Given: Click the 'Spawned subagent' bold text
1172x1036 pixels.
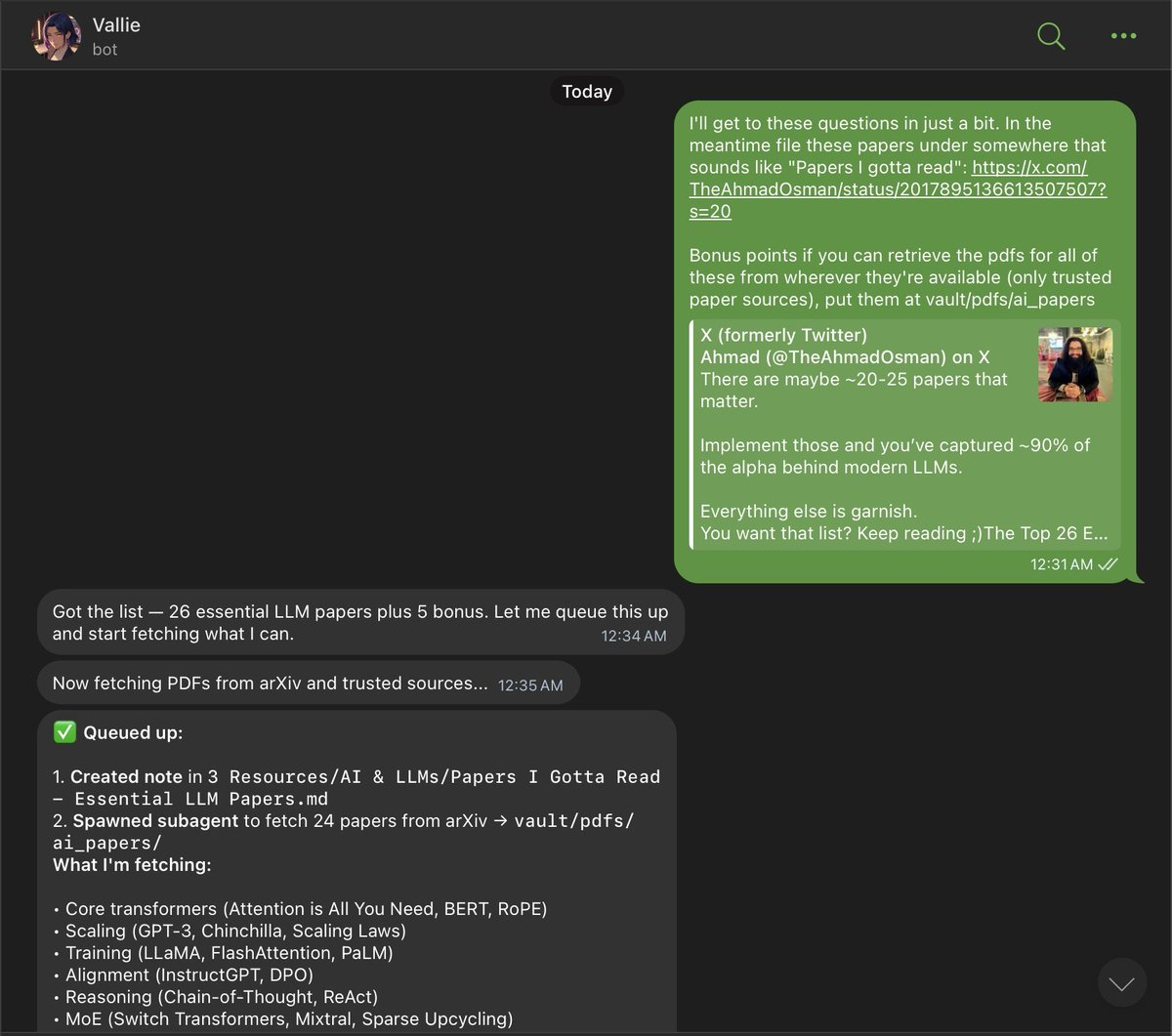Looking at the screenshot, I should pos(155,821).
